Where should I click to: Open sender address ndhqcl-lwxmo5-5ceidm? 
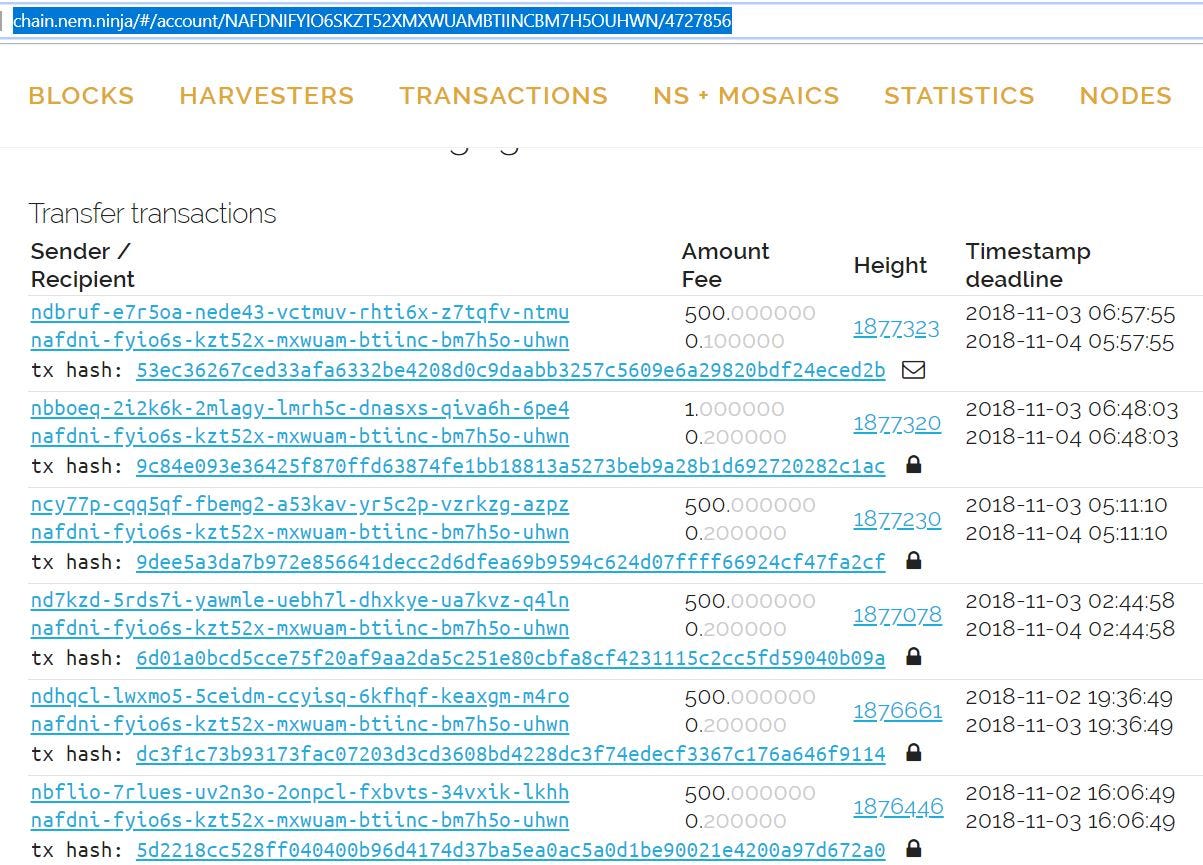(300, 696)
